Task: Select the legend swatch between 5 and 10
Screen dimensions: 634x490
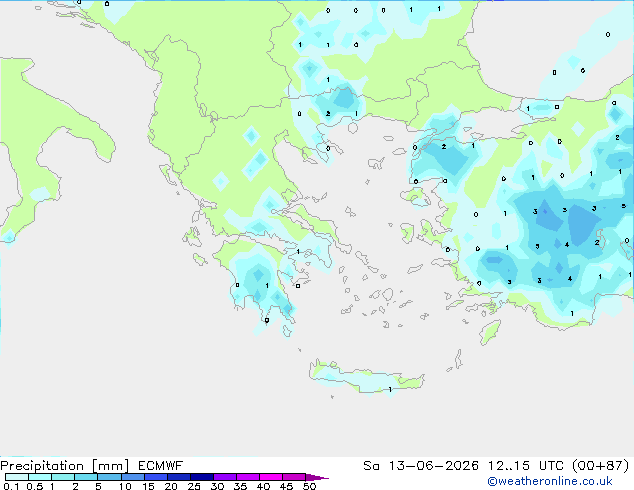Action: pyautogui.click(x=109, y=477)
